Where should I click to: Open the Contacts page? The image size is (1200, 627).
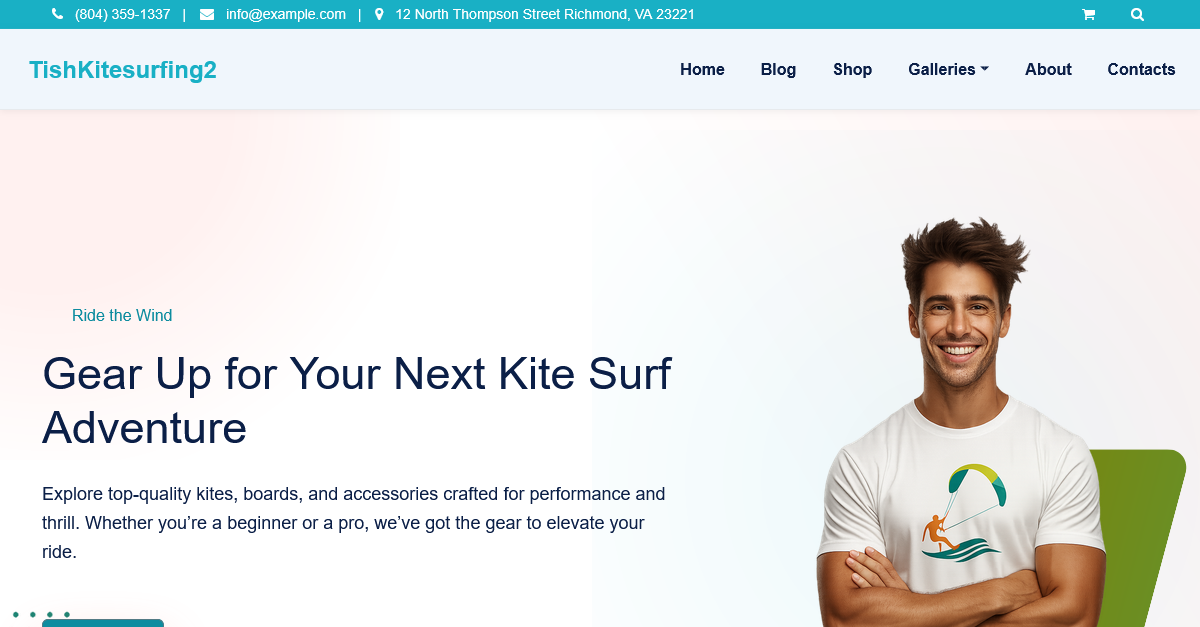[1141, 69]
